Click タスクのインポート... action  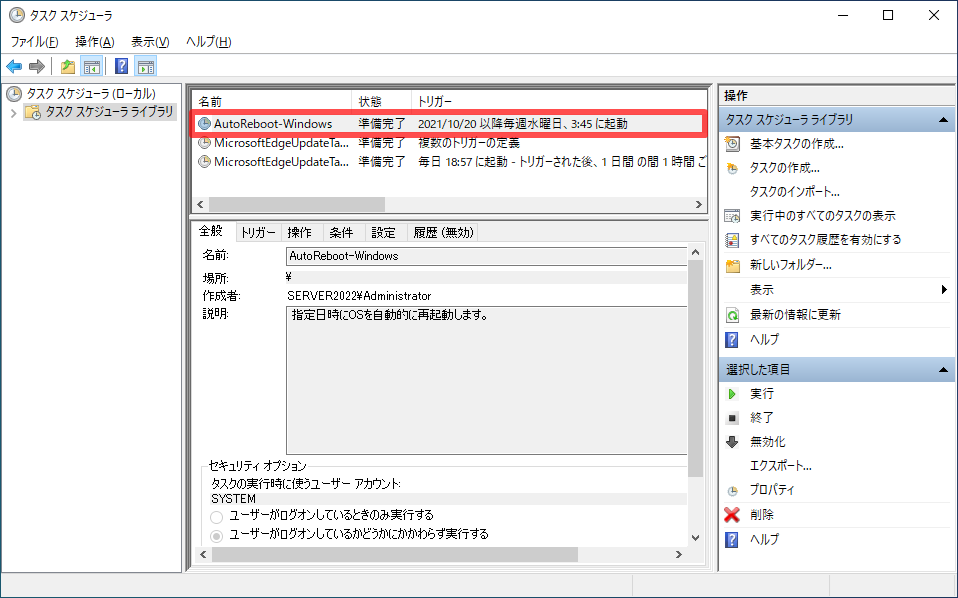[794, 192]
